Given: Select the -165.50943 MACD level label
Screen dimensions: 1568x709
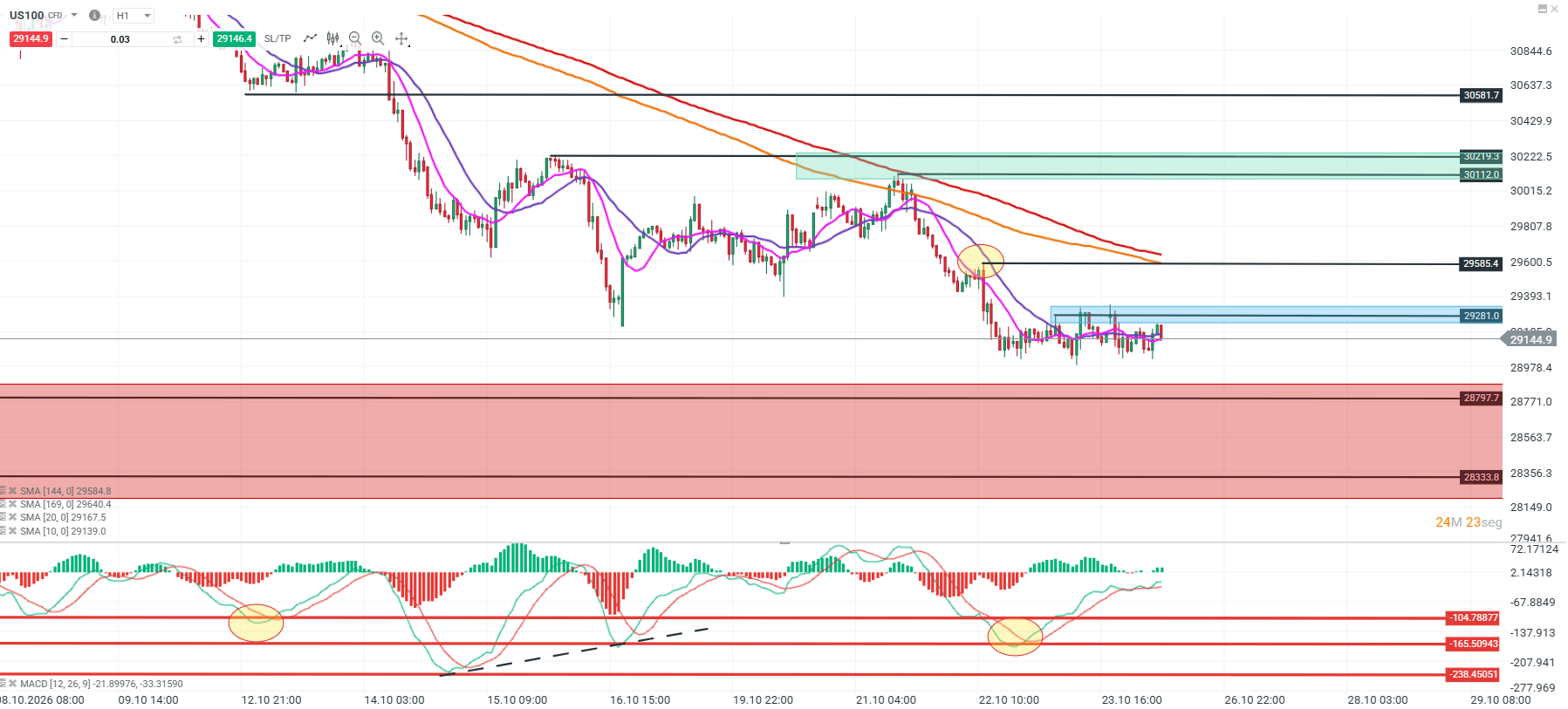Looking at the screenshot, I should click(x=1474, y=644).
